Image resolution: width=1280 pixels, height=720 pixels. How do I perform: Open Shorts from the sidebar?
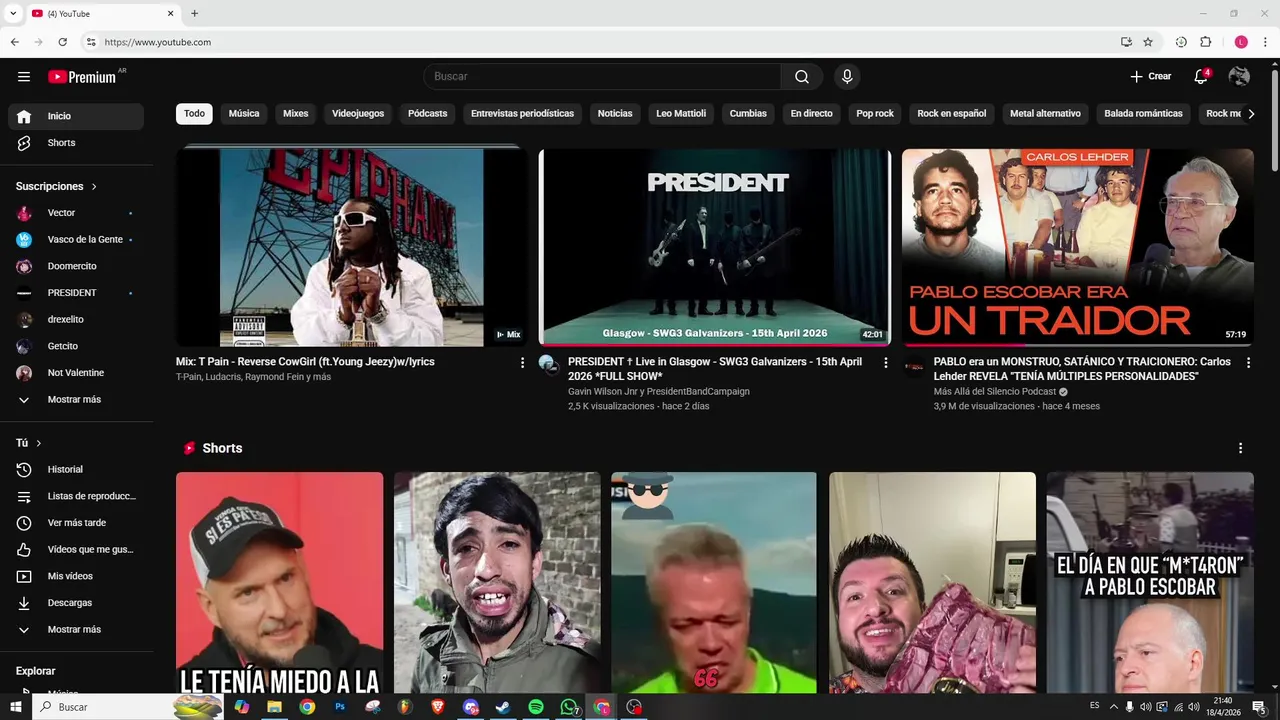(x=76, y=143)
